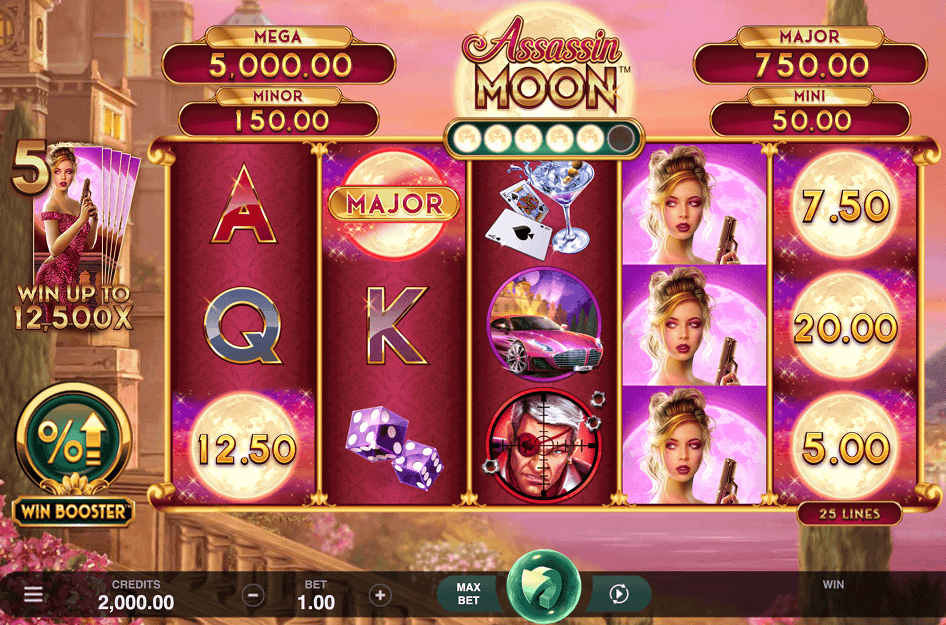946x625 pixels.
Task: Open the 25 LINES paytable label
Action: coord(849,514)
